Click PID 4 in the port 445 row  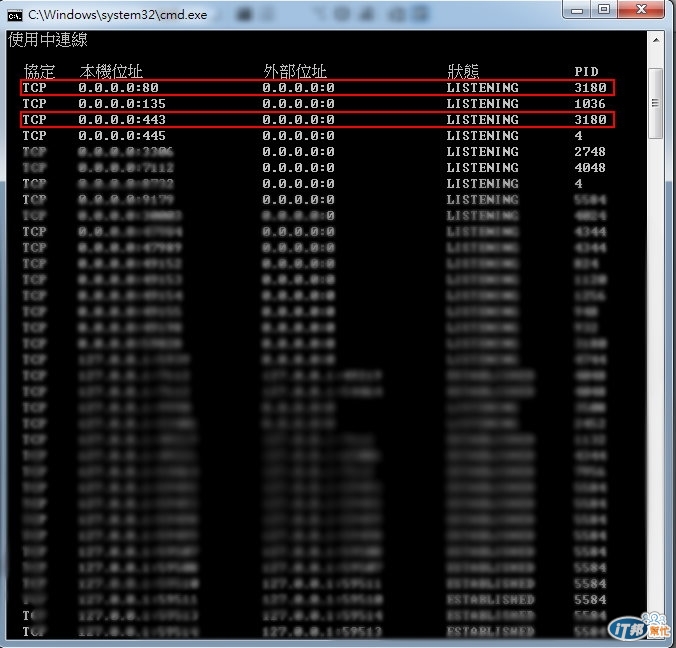coord(579,135)
